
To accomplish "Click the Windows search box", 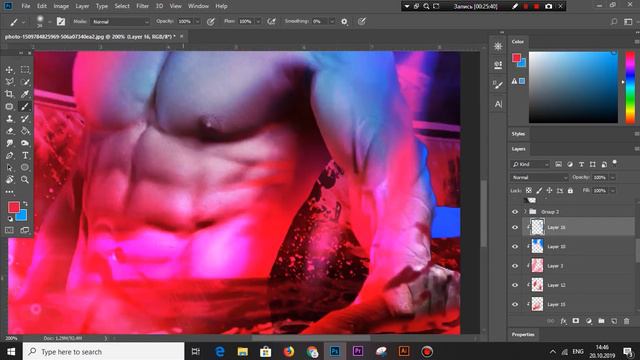I will (103, 352).
